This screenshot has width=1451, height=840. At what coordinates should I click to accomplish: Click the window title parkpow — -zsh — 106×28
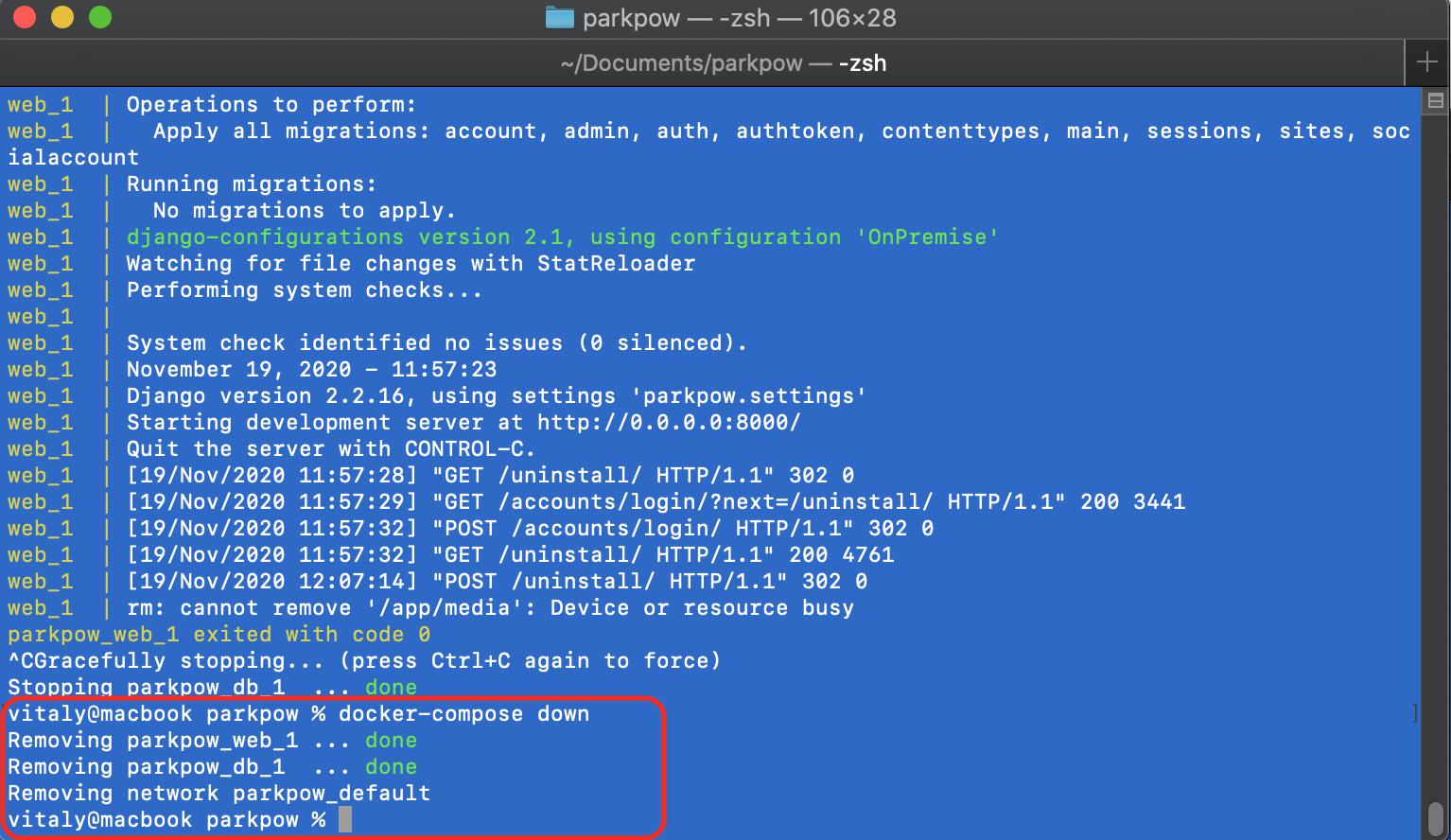click(x=739, y=18)
